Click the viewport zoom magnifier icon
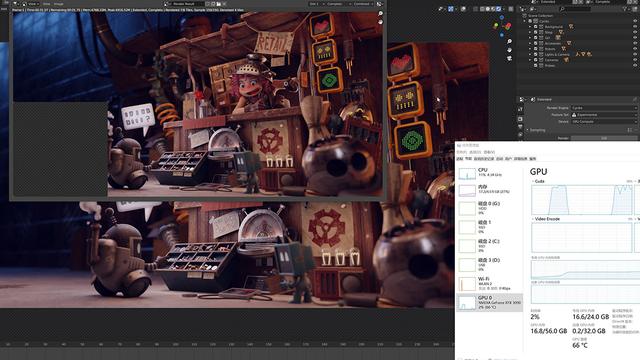The width and height of the screenshot is (640, 360). pyautogui.click(x=509, y=42)
